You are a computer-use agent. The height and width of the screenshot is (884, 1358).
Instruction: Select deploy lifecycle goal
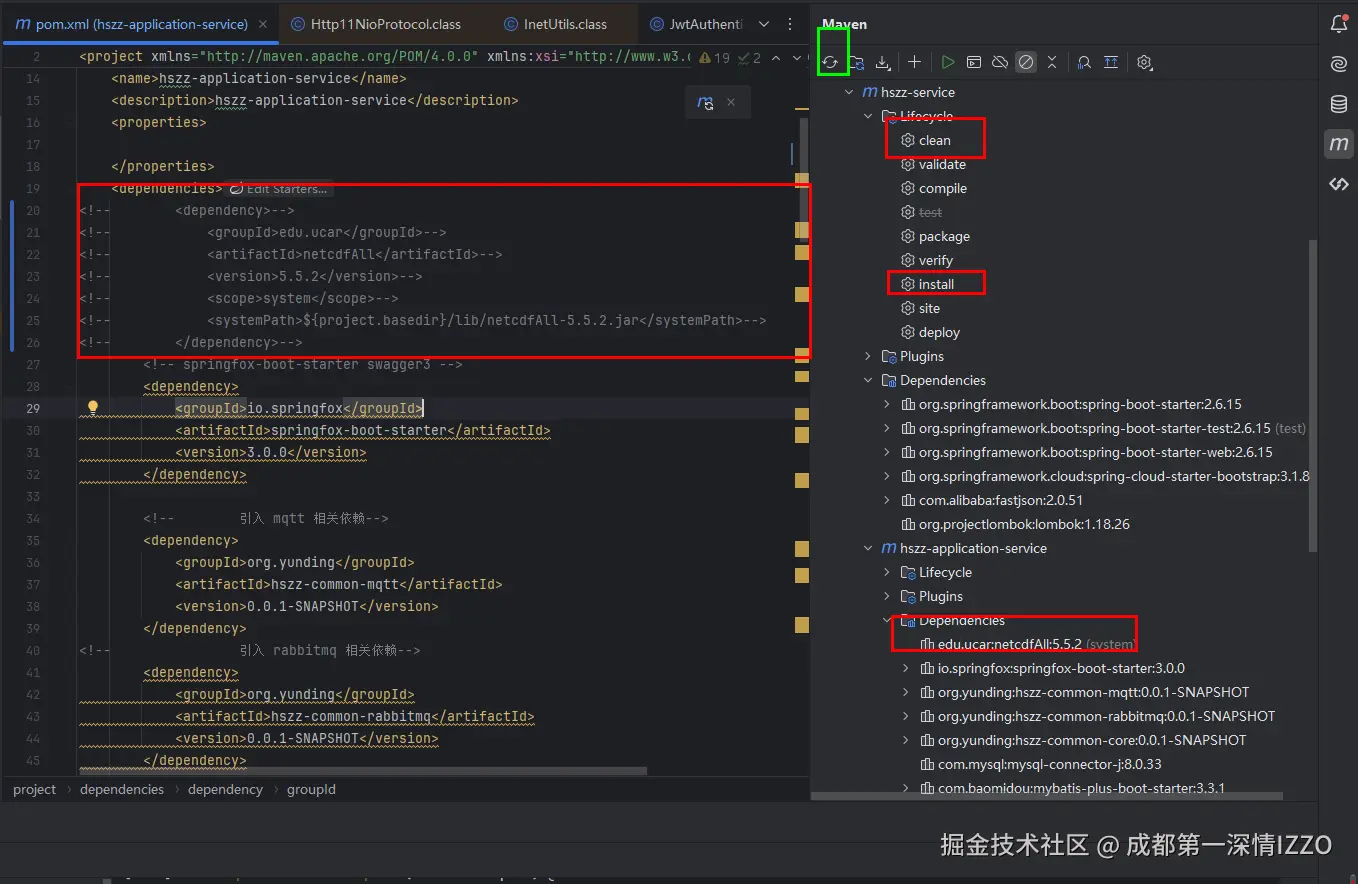(939, 332)
